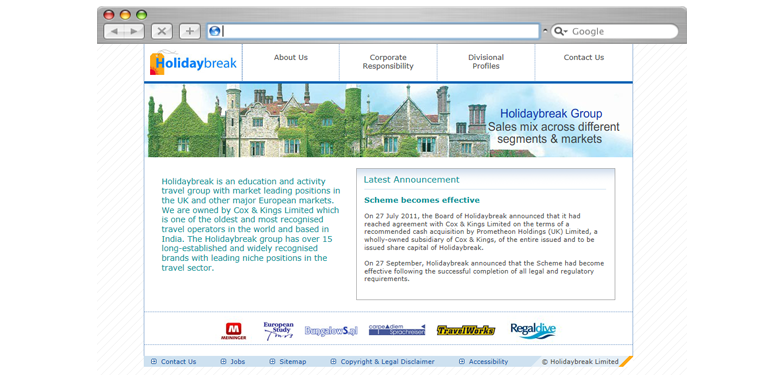Click Copyright & Legal Disclaimer link
This screenshot has width=780, height=380.
pos(388,362)
